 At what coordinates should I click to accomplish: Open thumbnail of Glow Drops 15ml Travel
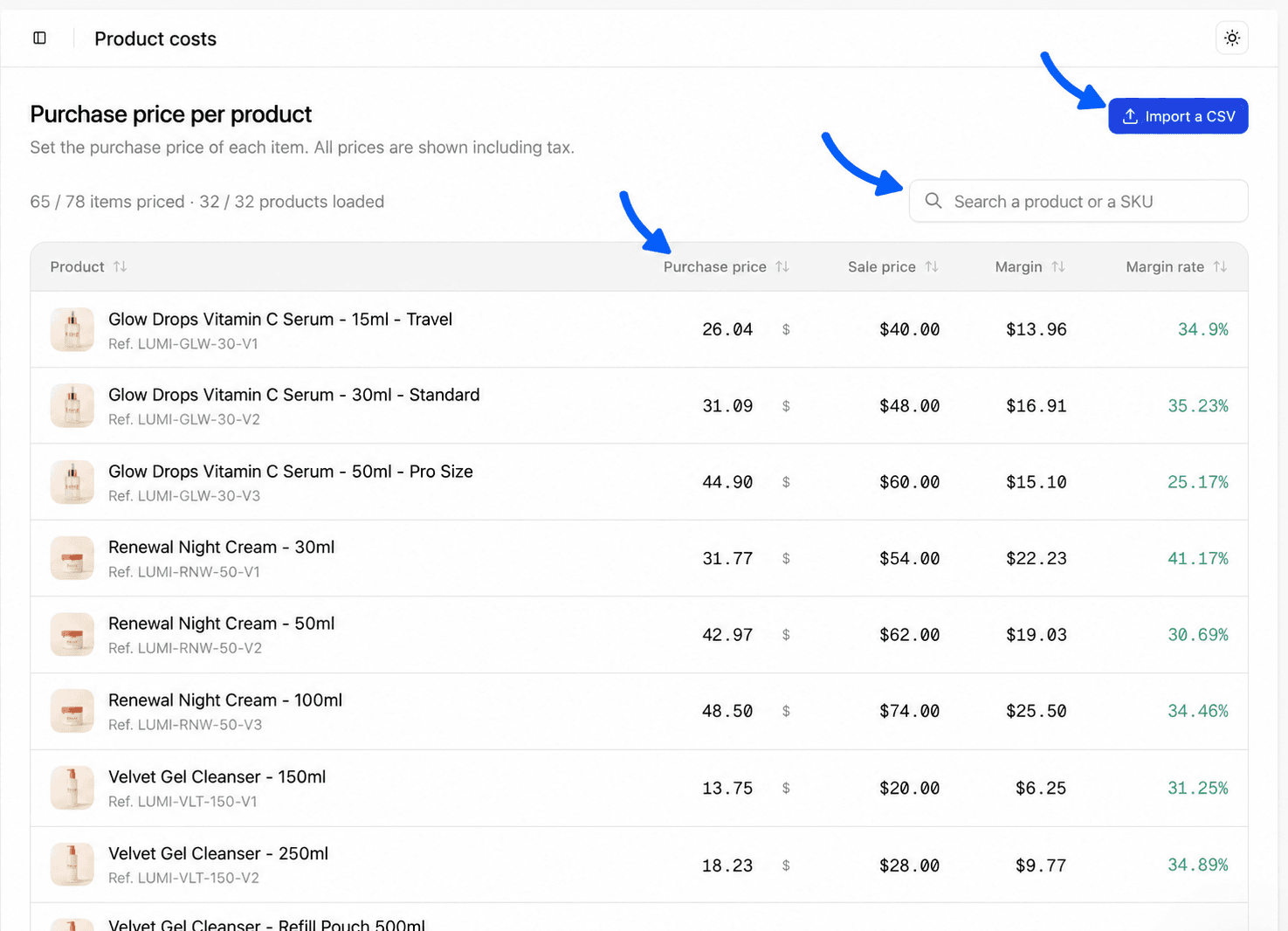[x=72, y=329]
